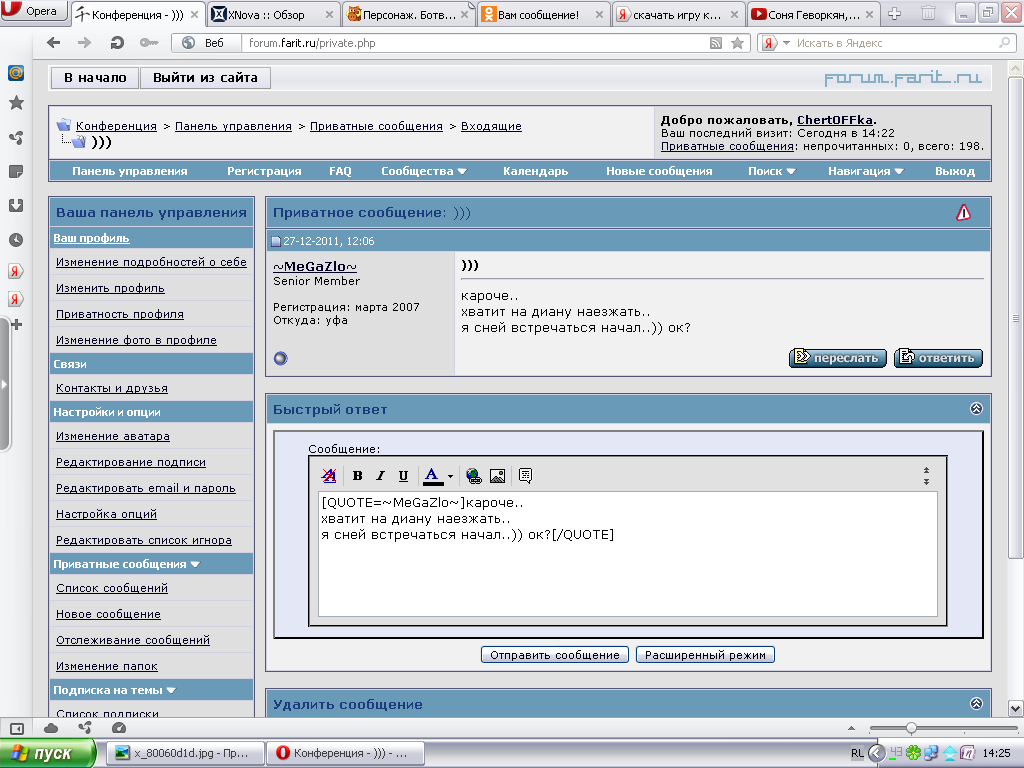Go forward with the browser forward arrow
The image size is (1024, 768).
coord(85,43)
